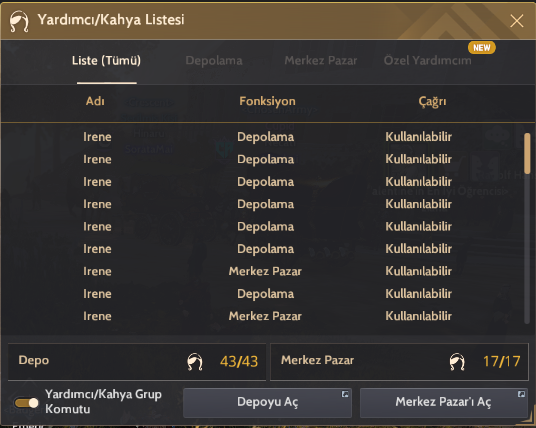Select the Liste (Tümü) tab
Screen dimensions: 536x428
(x=106, y=61)
